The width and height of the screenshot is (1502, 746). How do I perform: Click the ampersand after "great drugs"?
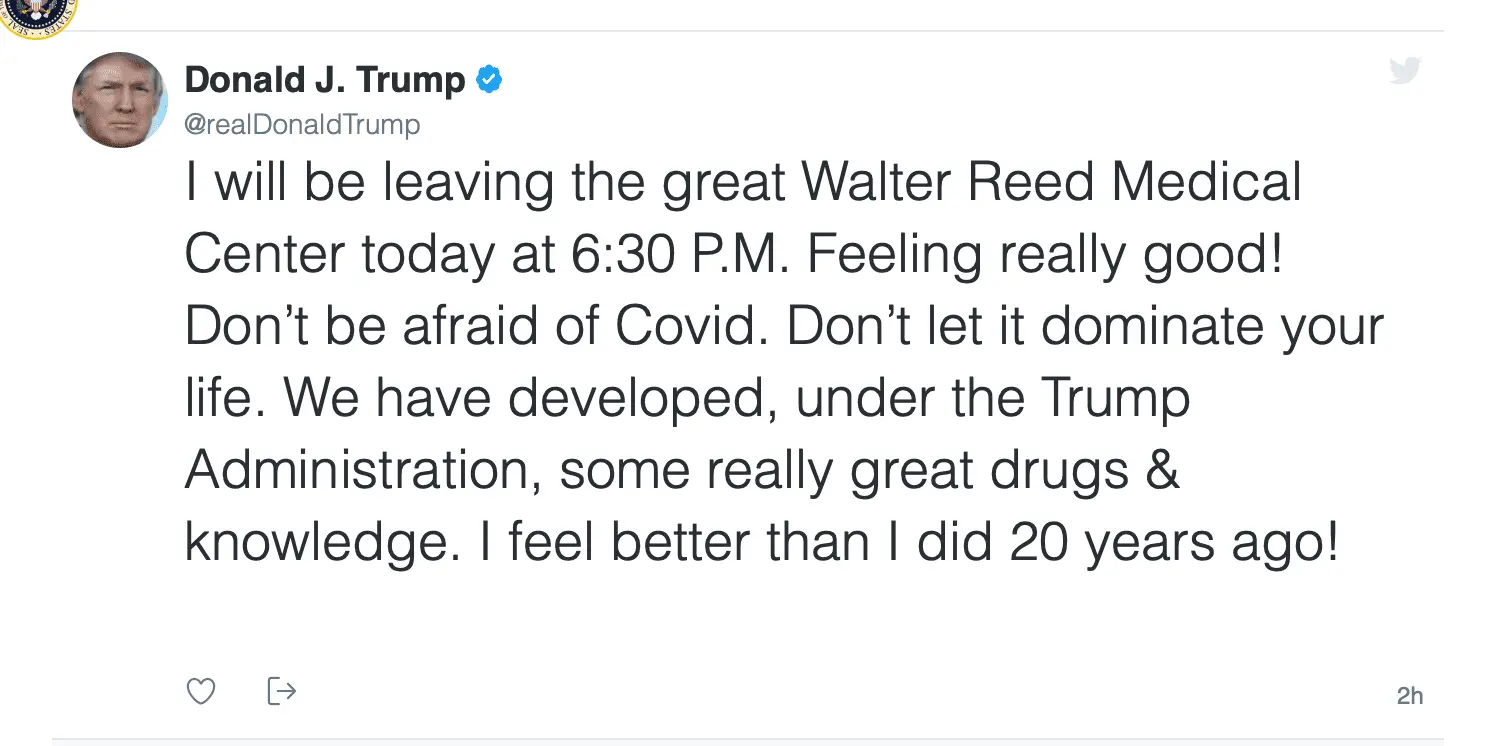pyautogui.click(x=1160, y=471)
